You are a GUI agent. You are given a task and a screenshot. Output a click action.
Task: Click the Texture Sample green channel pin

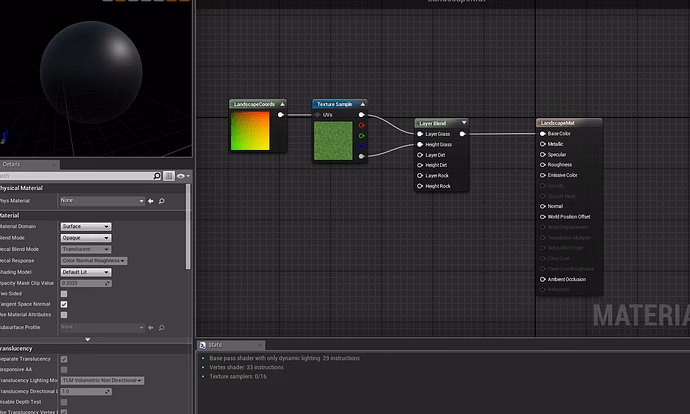(361, 136)
